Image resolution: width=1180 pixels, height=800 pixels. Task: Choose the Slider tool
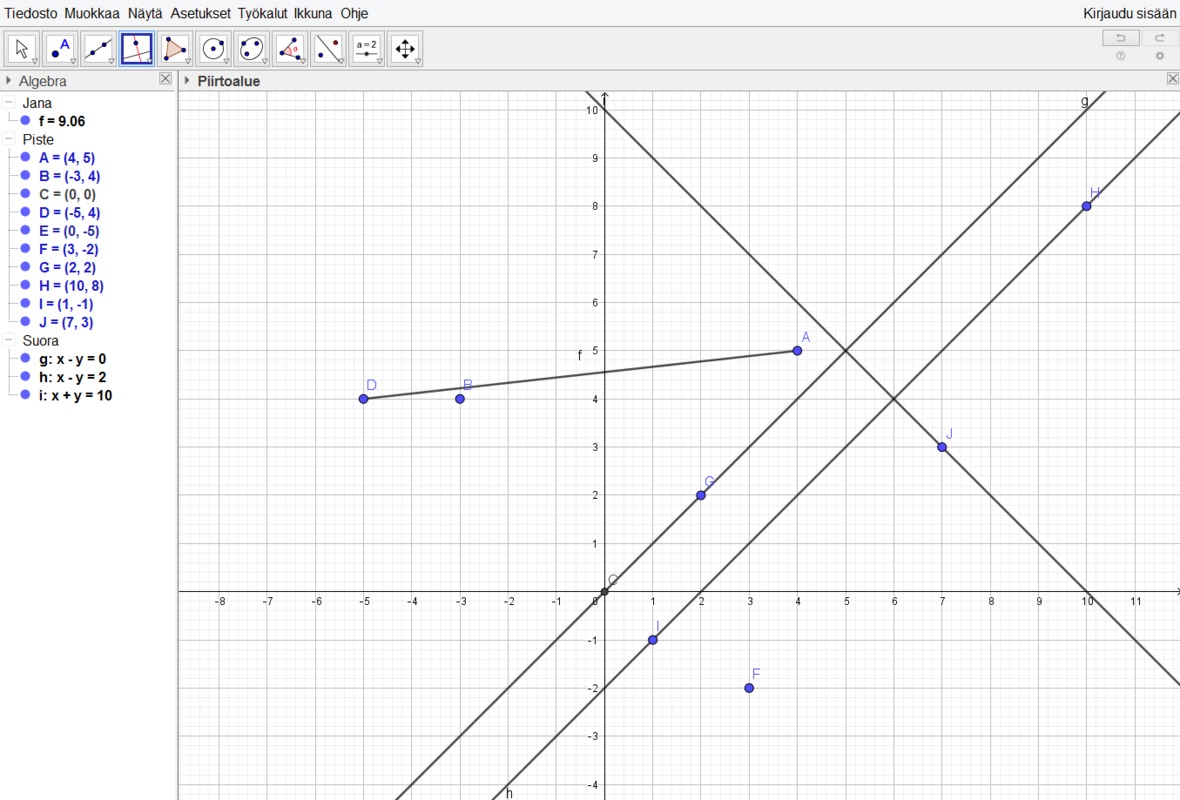click(366, 48)
